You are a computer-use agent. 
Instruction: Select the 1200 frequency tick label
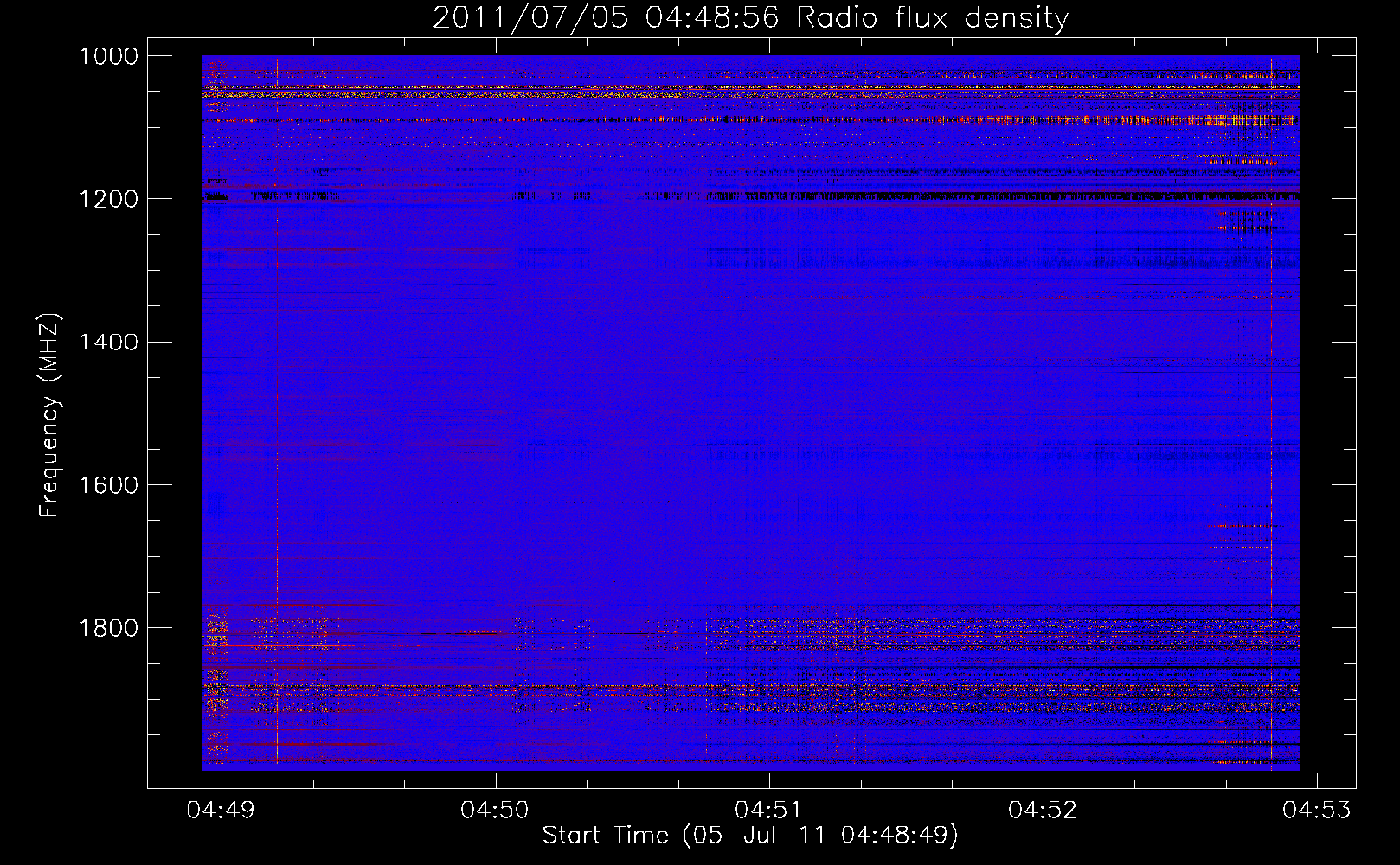pos(108,199)
